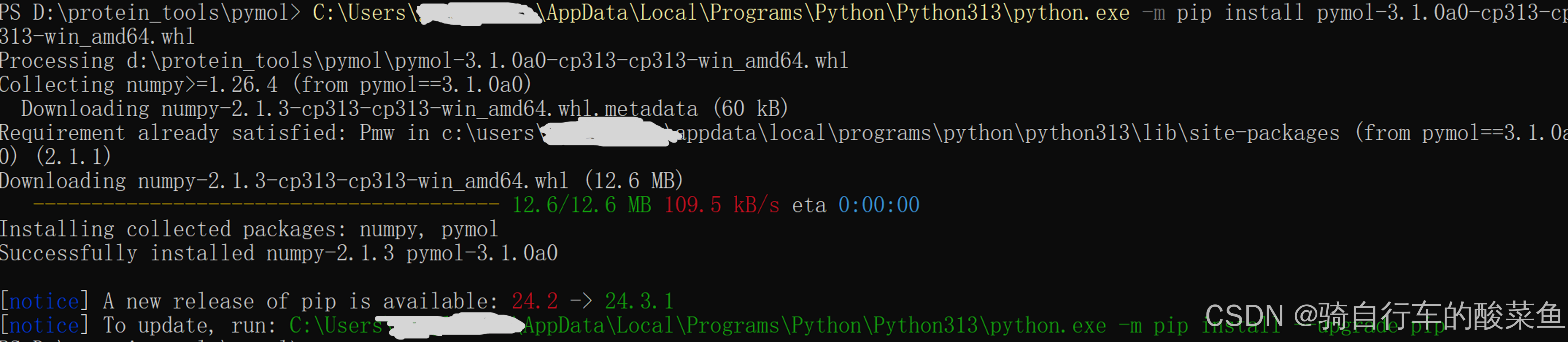Click 'Collecting numpy>=1.26.4' line
The image size is (1568, 342).
tap(265, 85)
